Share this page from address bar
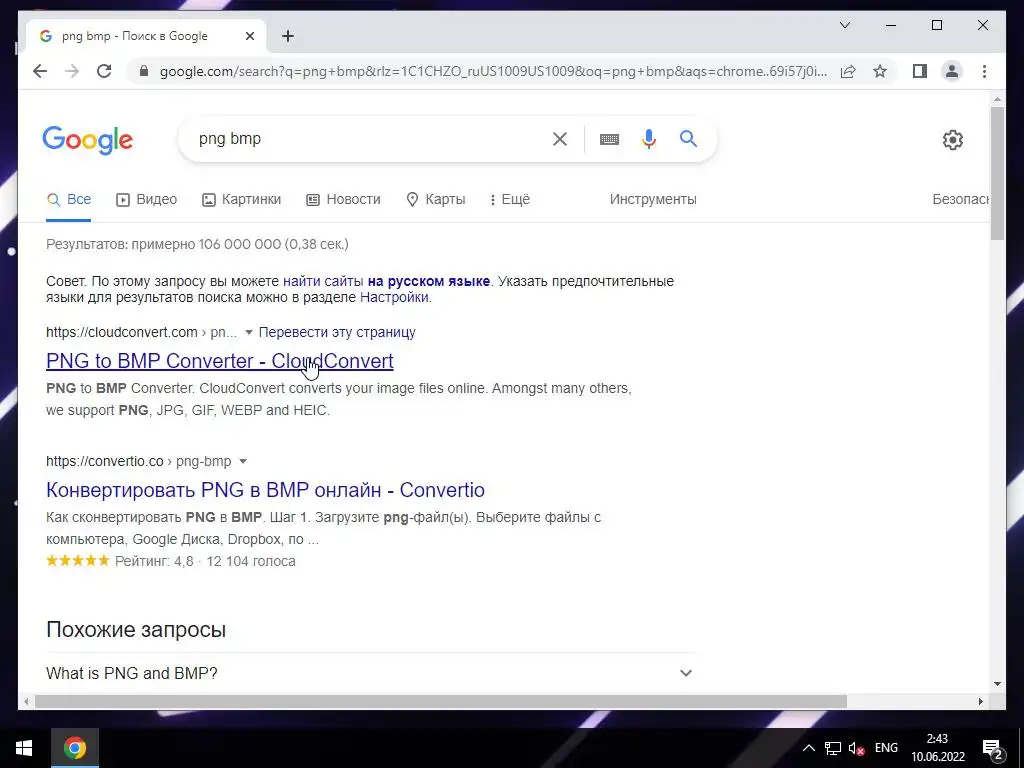The image size is (1024, 768). click(848, 71)
